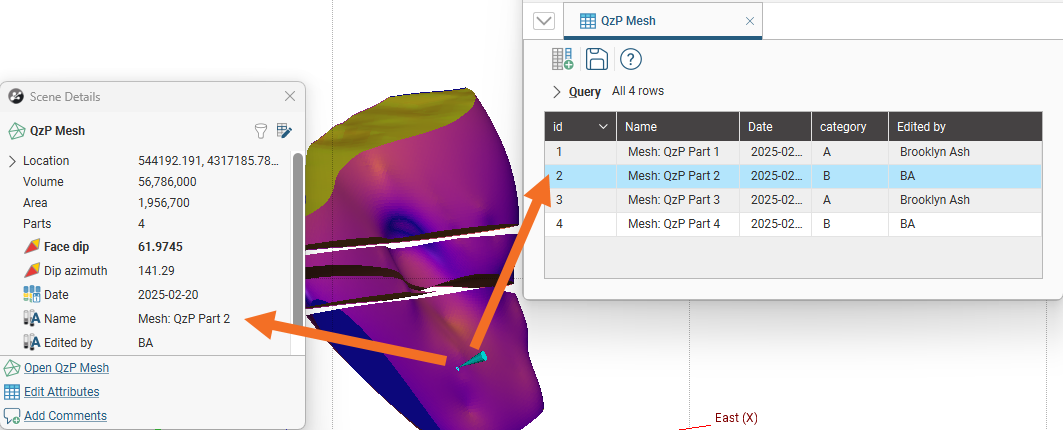Viewport: 1063px width, 430px height.
Task: Click the add column icon in table toolbar
Action: (x=562, y=59)
